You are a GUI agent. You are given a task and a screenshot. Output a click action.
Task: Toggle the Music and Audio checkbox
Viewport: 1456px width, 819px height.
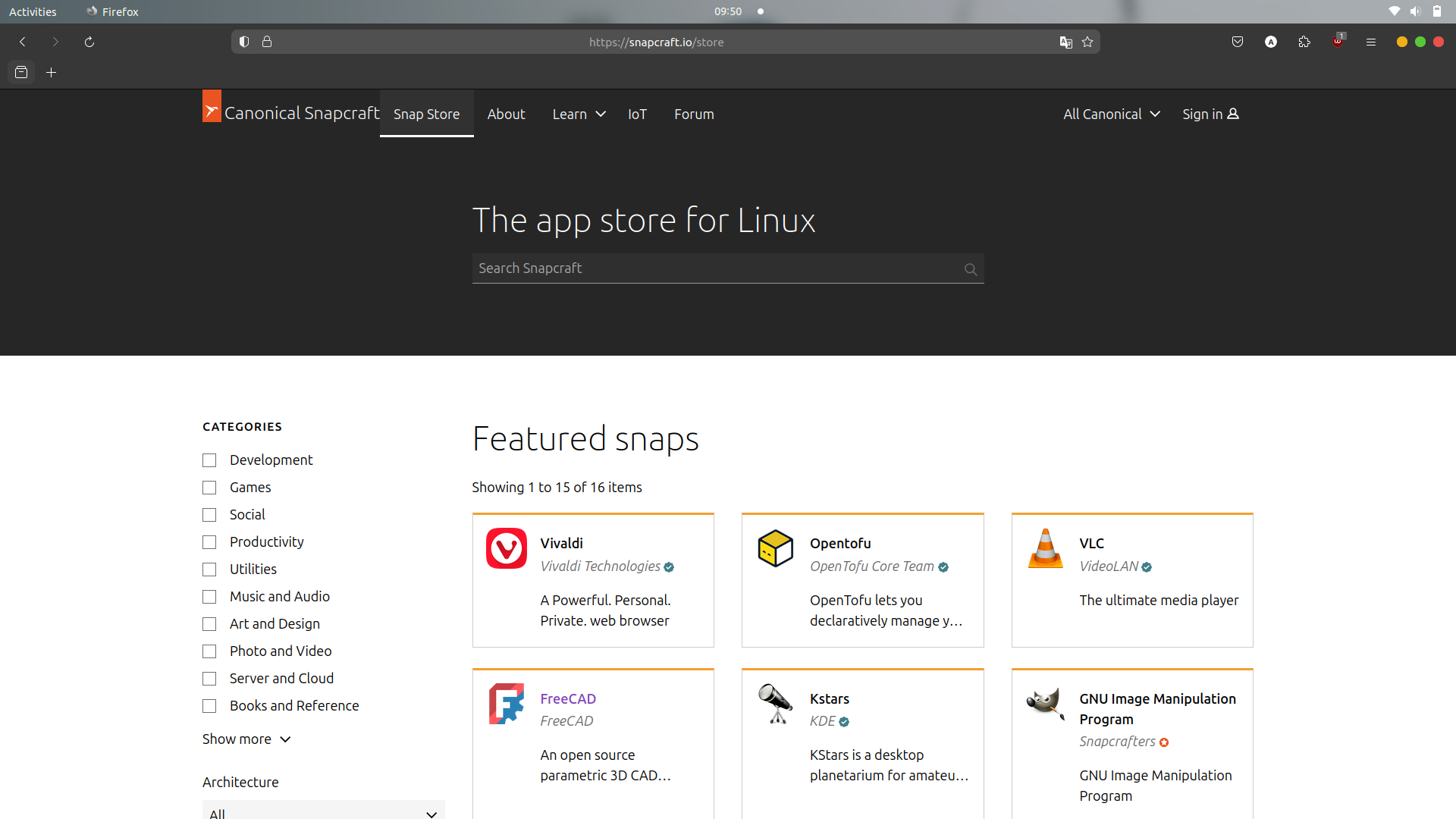click(209, 597)
